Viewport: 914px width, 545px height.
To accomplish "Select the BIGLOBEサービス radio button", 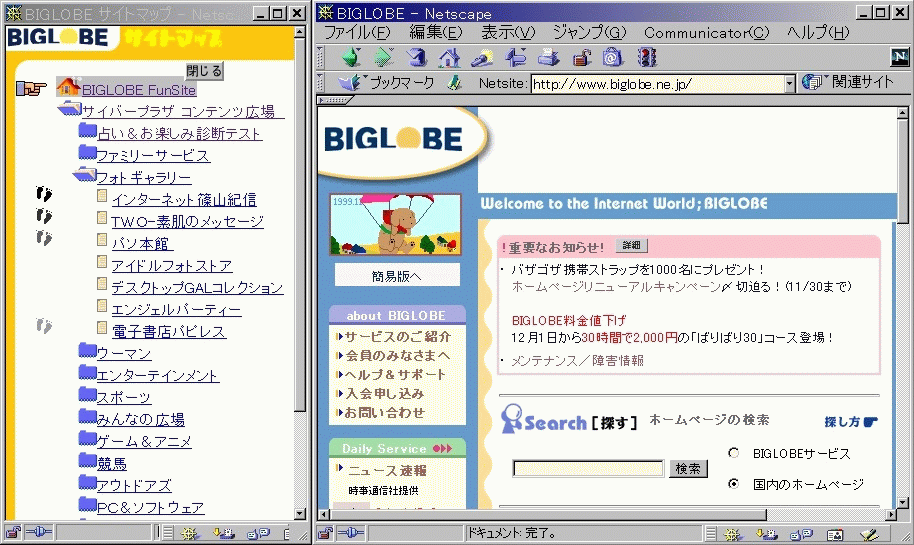I will tap(733, 453).
